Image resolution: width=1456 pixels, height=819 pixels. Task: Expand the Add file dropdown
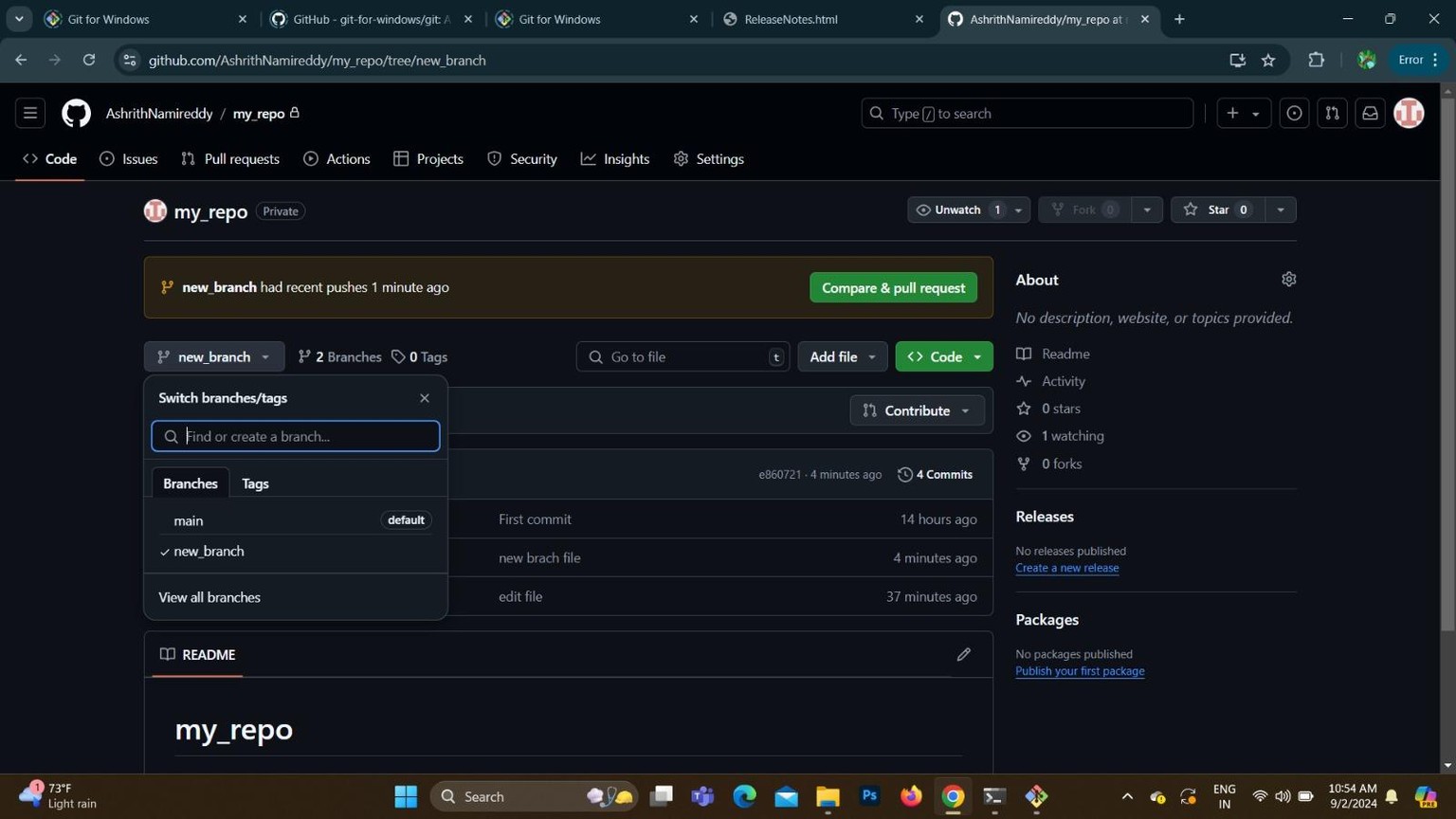coord(842,356)
